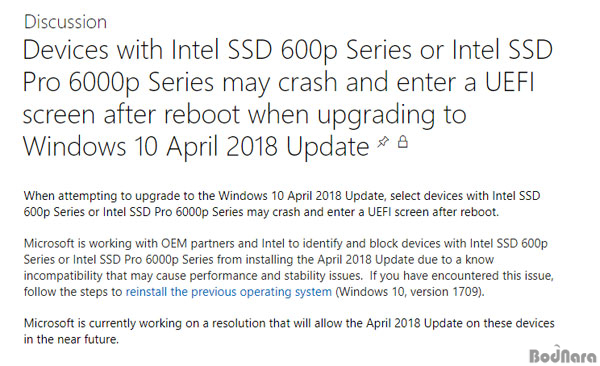Click the Discussion label above the title
Image resolution: width=600 pixels, height=366 pixels.
click(x=65, y=22)
